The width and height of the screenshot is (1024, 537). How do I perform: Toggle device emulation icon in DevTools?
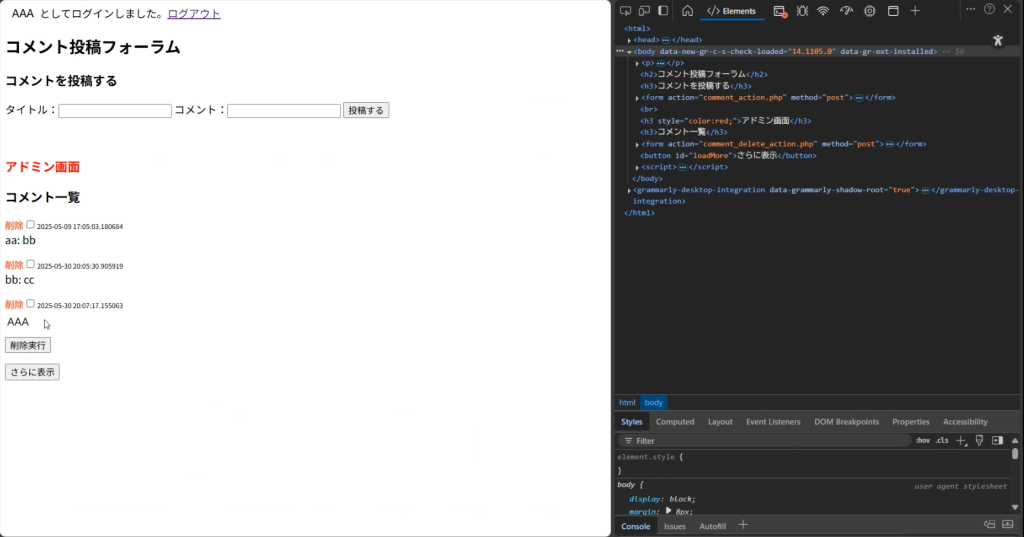[644, 10]
